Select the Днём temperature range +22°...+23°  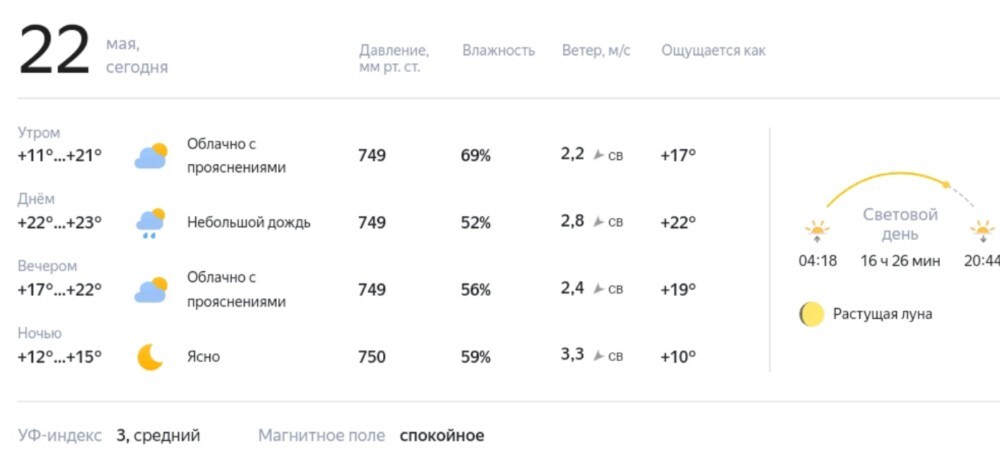coord(60,222)
